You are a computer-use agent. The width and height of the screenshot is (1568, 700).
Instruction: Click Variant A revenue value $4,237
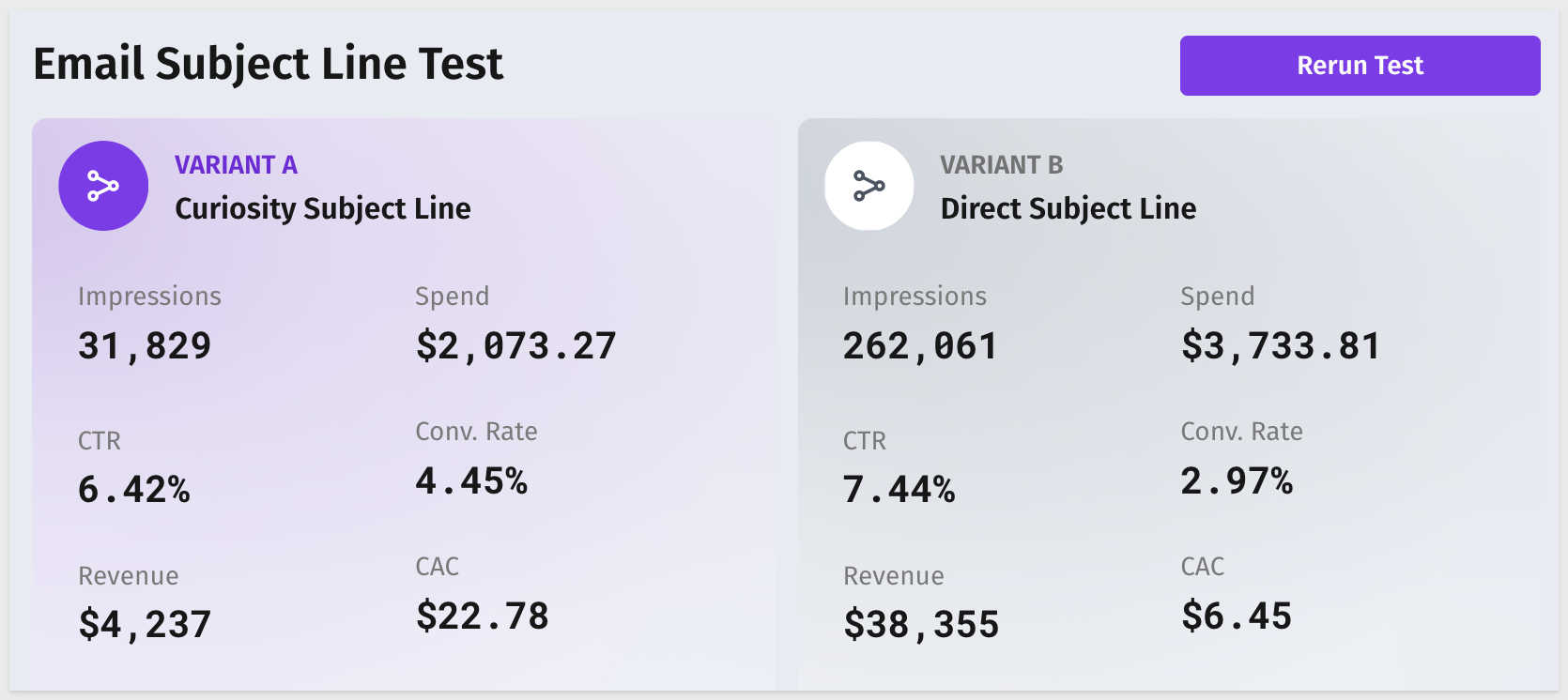tap(145, 625)
